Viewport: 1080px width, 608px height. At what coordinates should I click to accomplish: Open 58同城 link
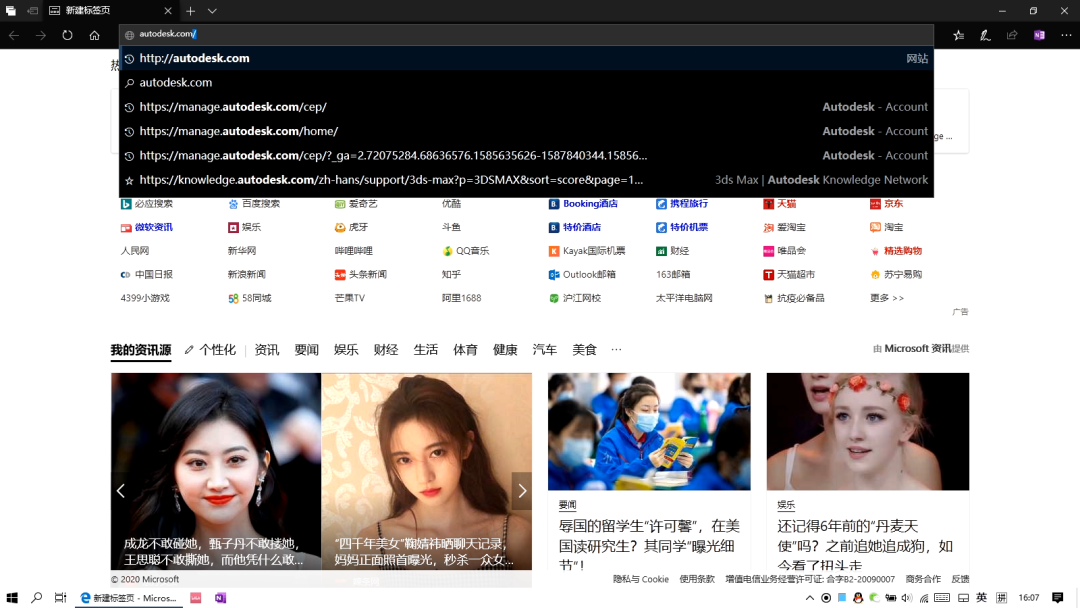tap(249, 298)
